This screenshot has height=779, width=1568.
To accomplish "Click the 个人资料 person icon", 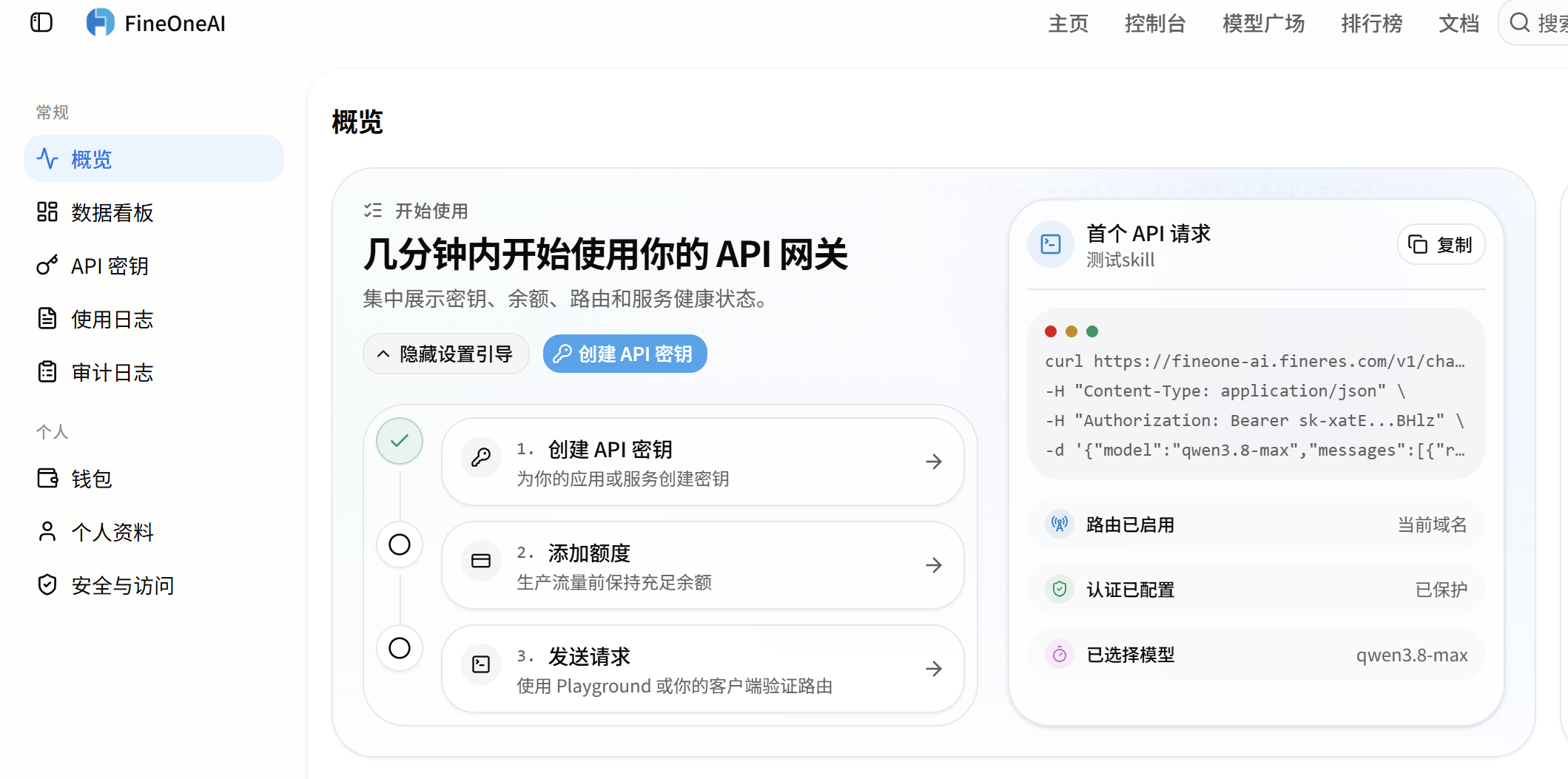I will pyautogui.click(x=47, y=531).
